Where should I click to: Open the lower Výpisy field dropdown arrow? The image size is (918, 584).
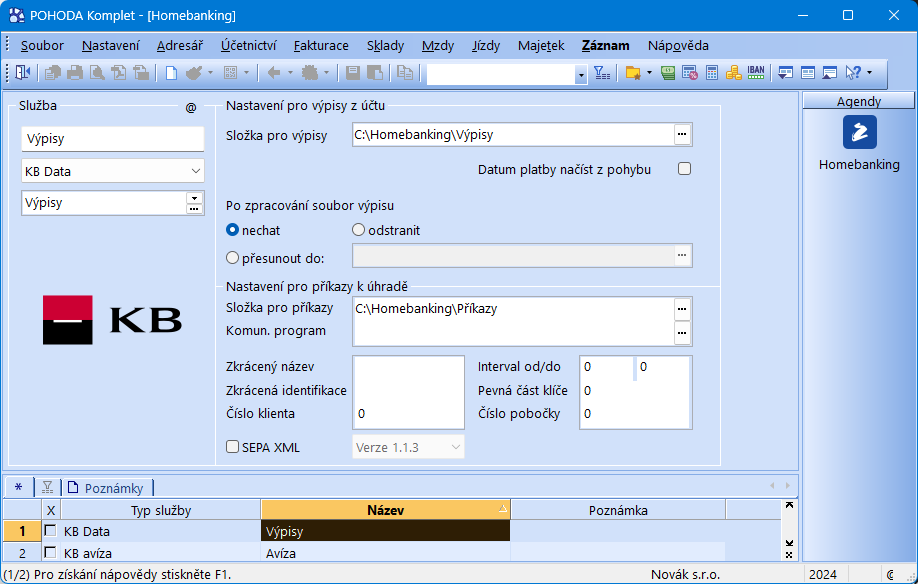tap(194, 198)
